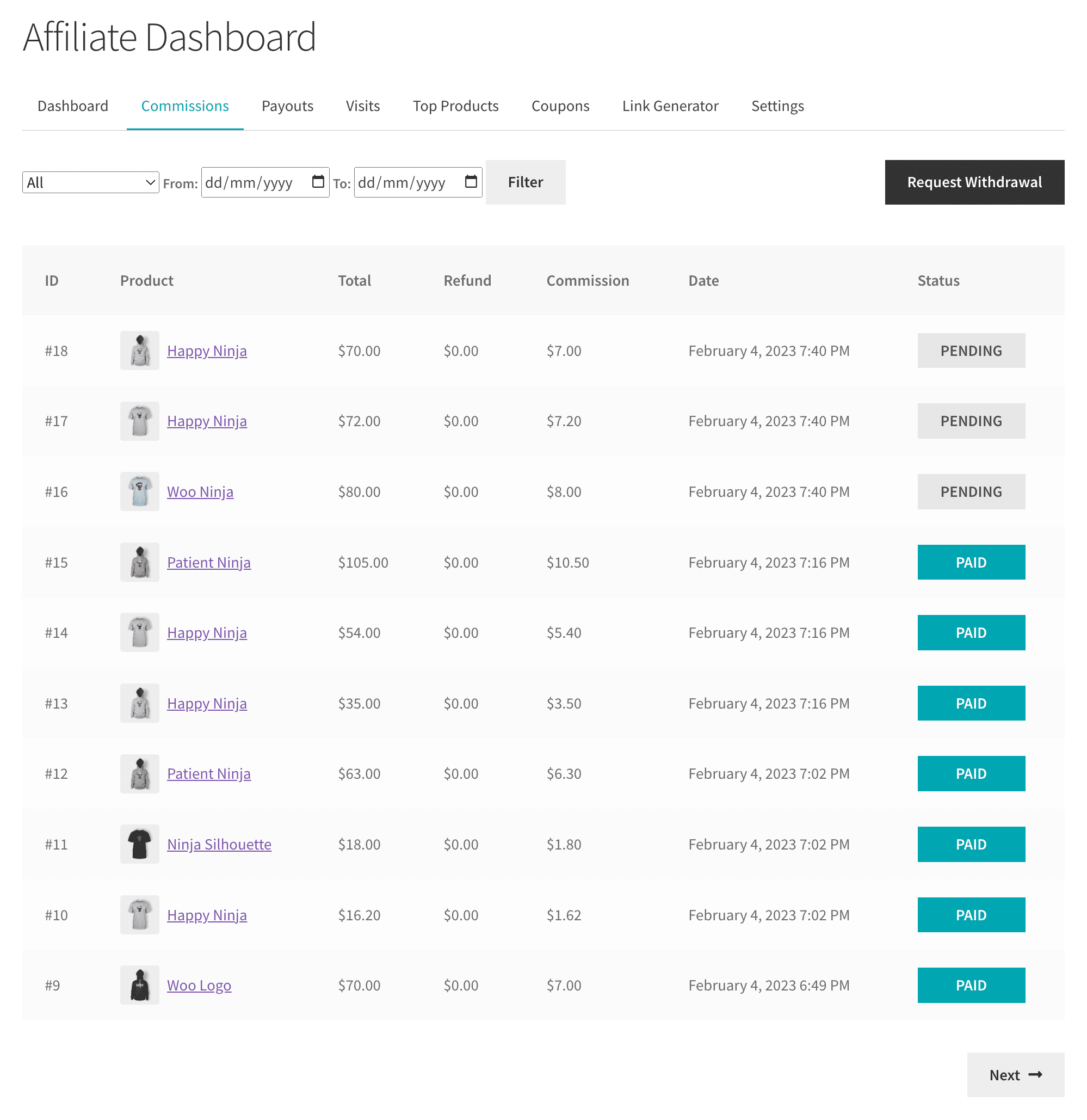Click the Woo Logo hoodie thumbnail
Image resolution: width=1087 pixels, height=1120 pixels.
click(x=139, y=985)
